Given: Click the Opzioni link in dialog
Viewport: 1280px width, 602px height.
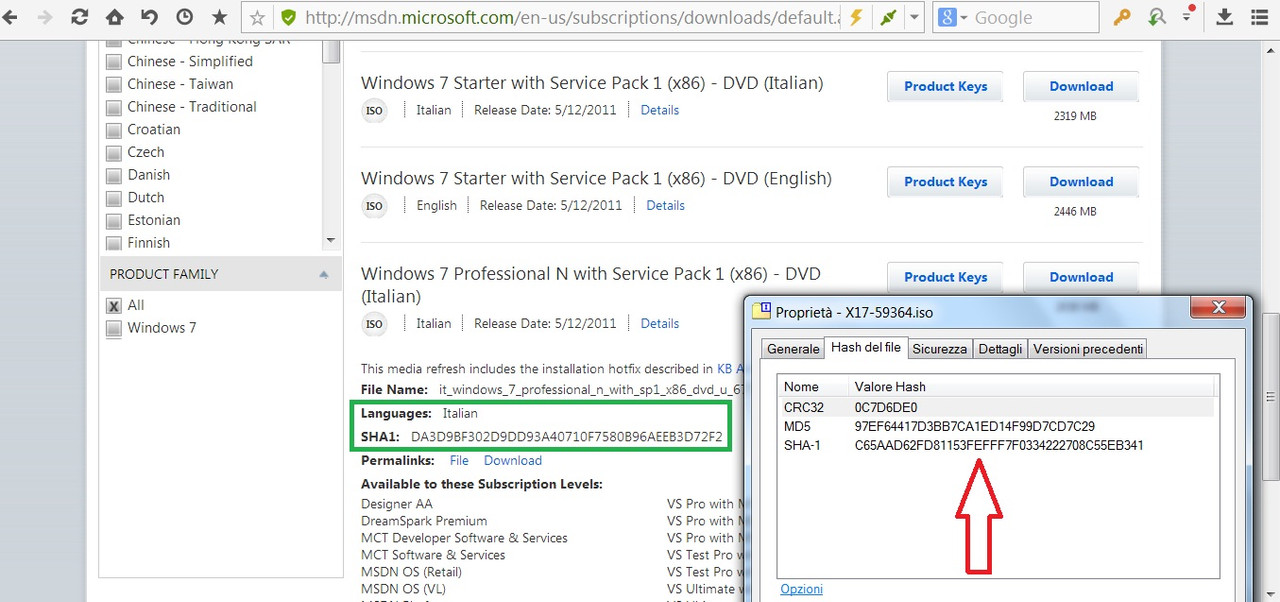Looking at the screenshot, I should point(801,589).
